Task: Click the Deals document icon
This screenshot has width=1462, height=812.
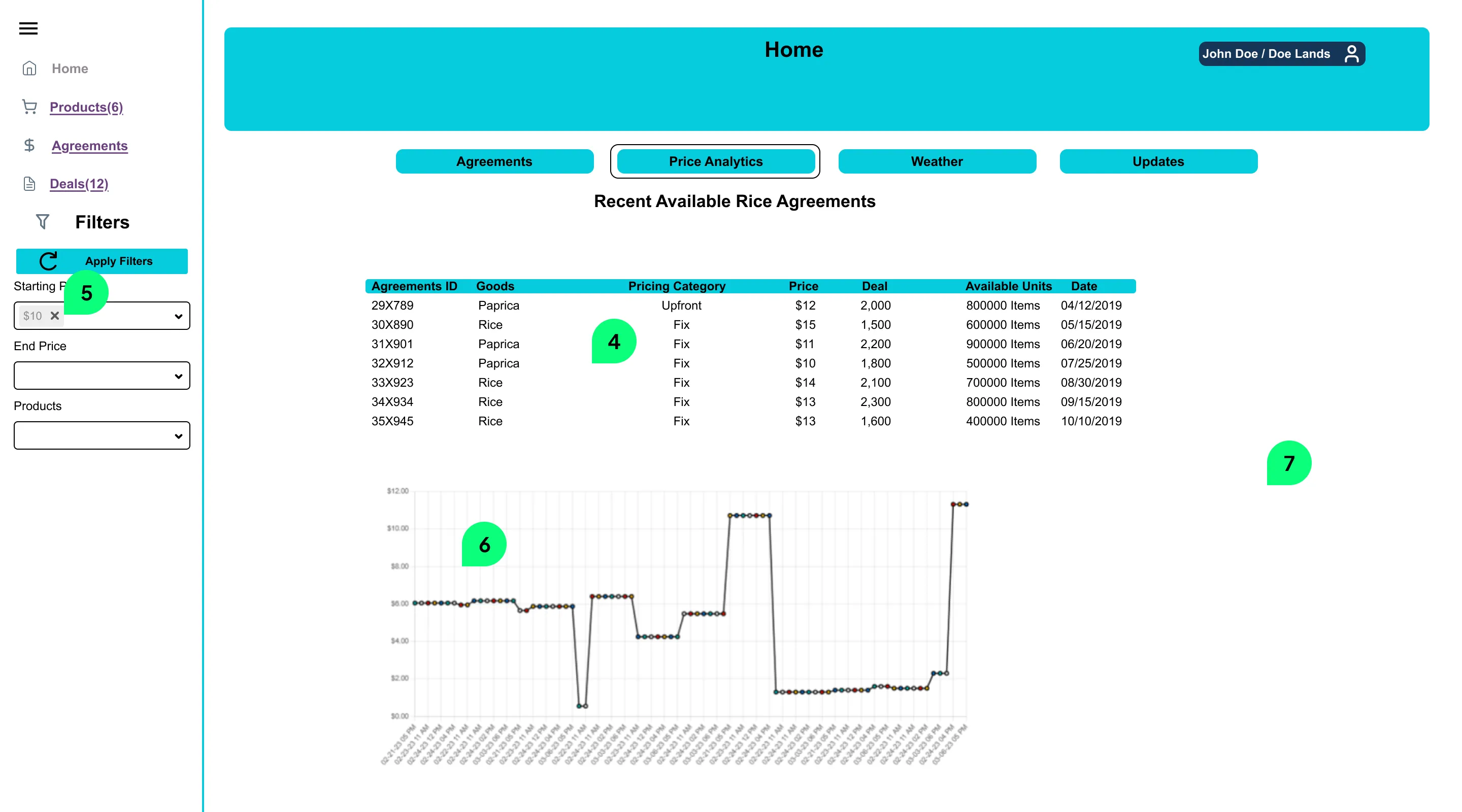Action: (x=29, y=184)
